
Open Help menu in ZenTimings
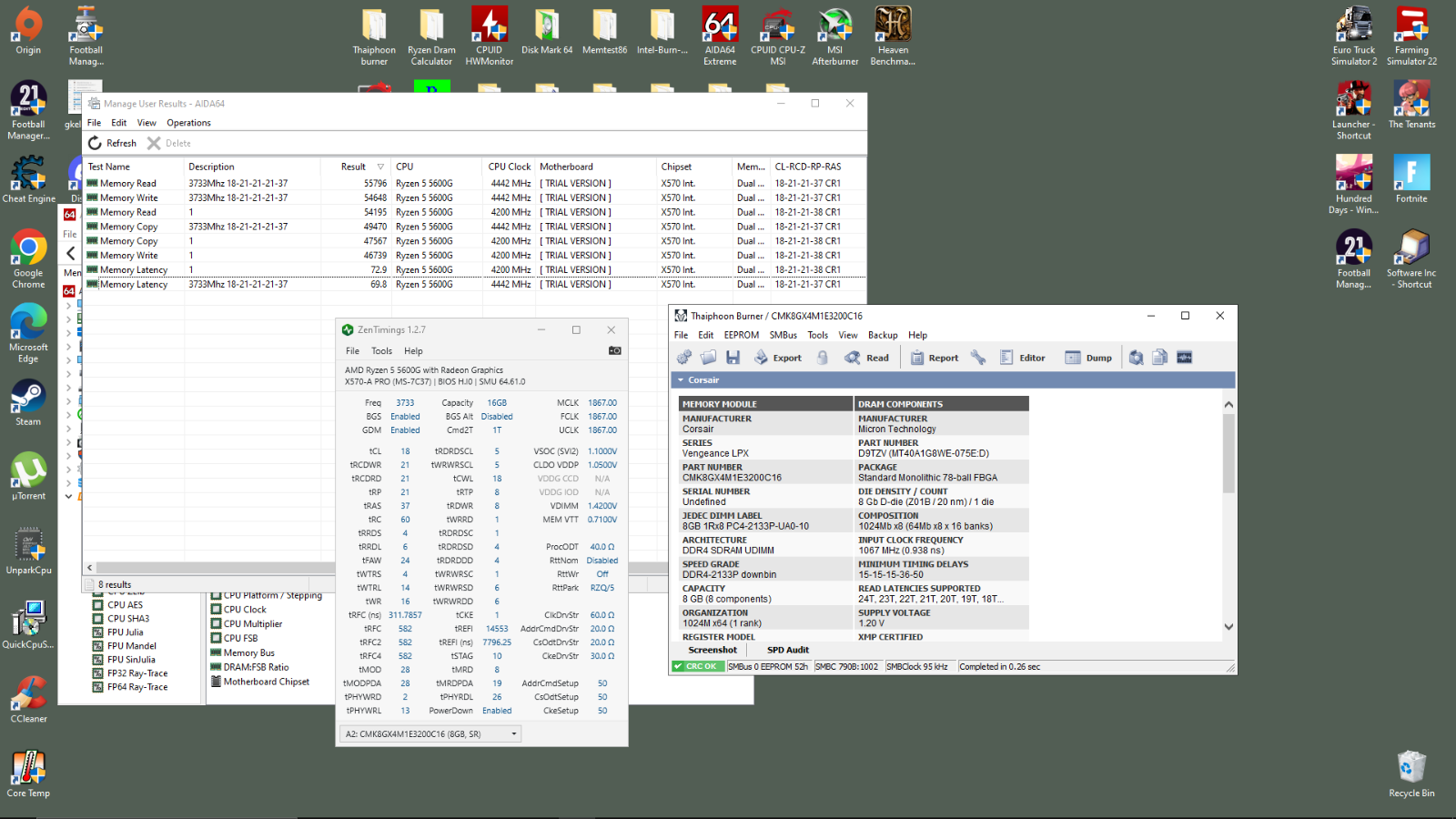[413, 351]
